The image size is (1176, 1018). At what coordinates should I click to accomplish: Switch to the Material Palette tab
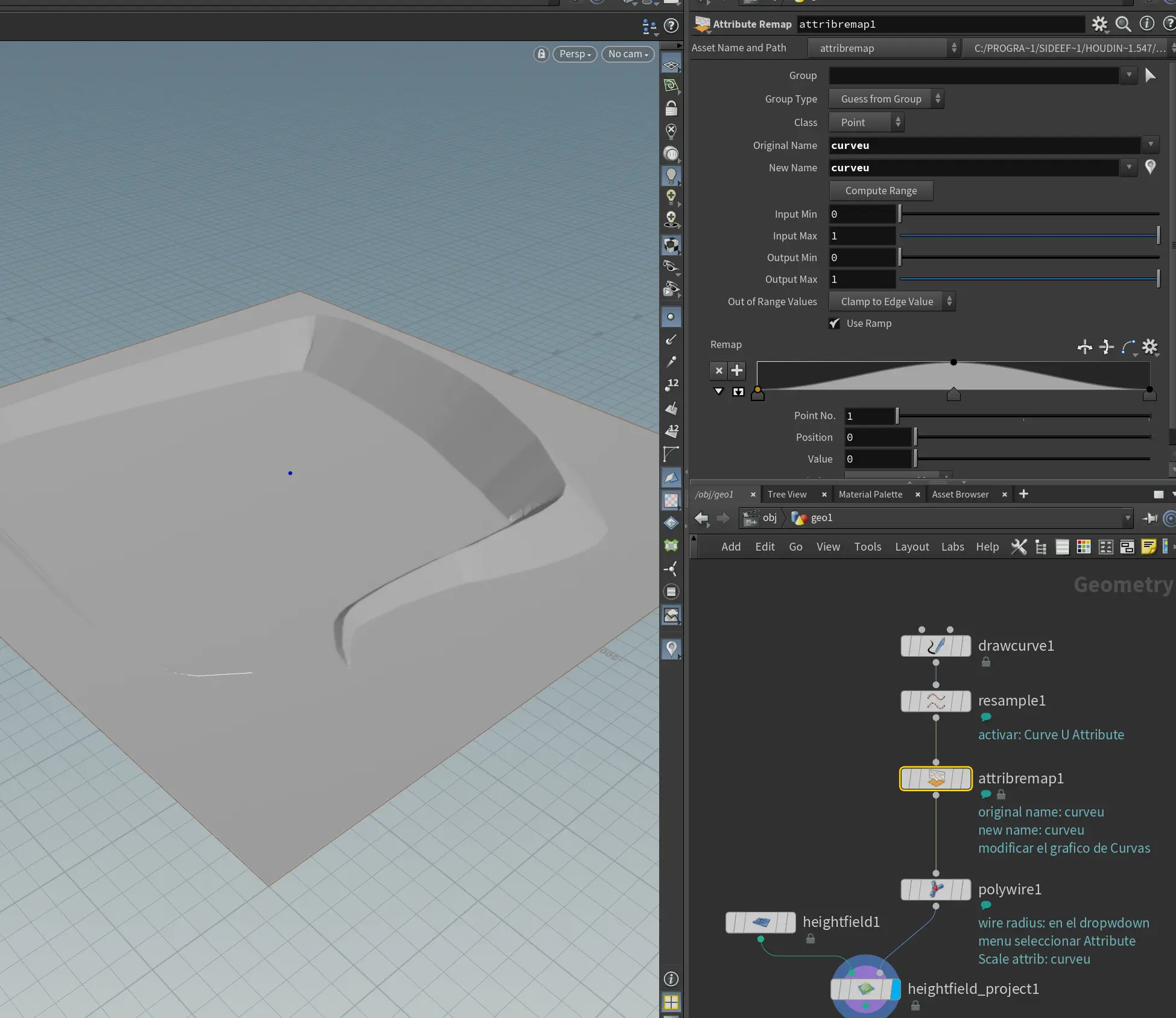point(871,495)
